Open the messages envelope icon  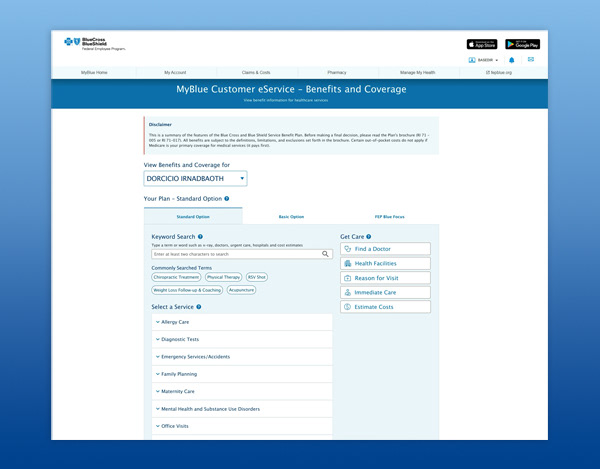tap(531, 59)
